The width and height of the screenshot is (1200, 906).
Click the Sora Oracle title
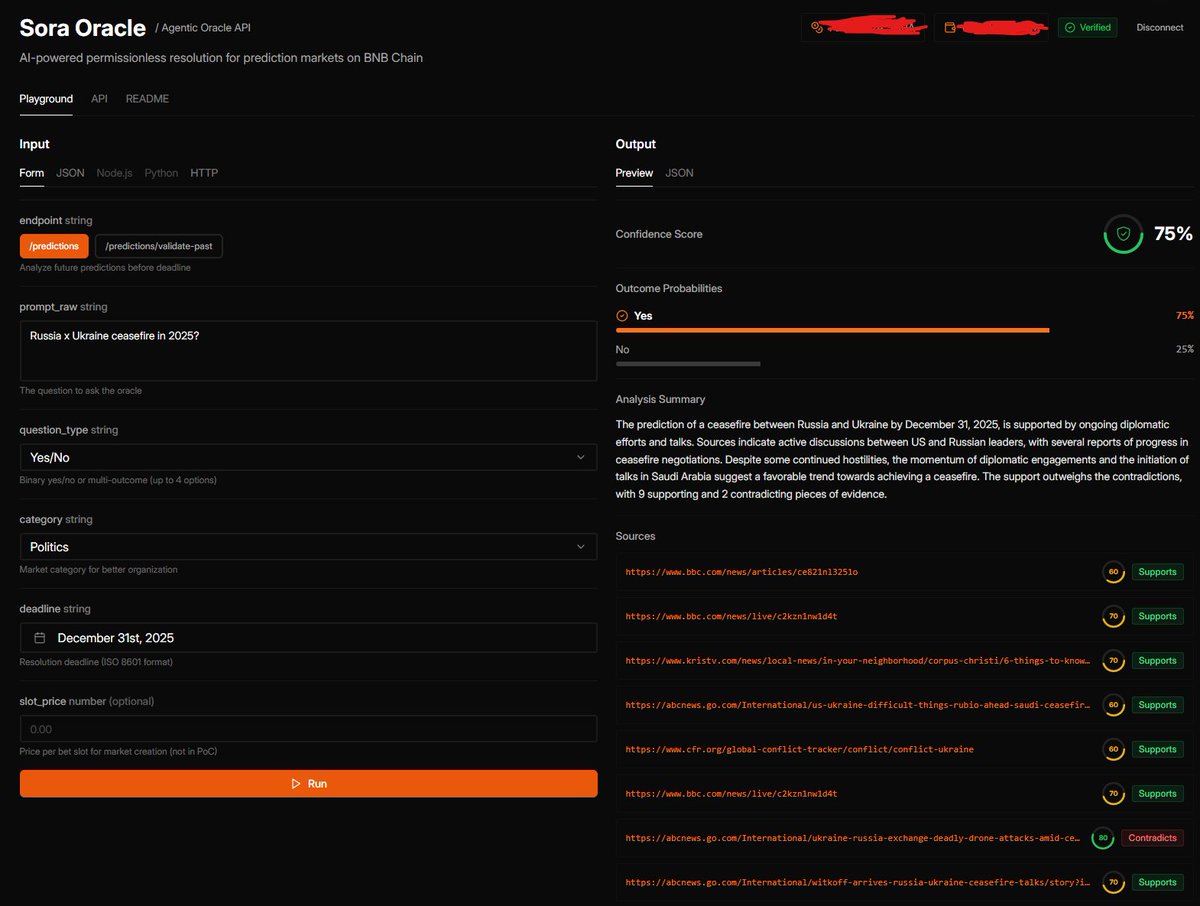point(83,28)
